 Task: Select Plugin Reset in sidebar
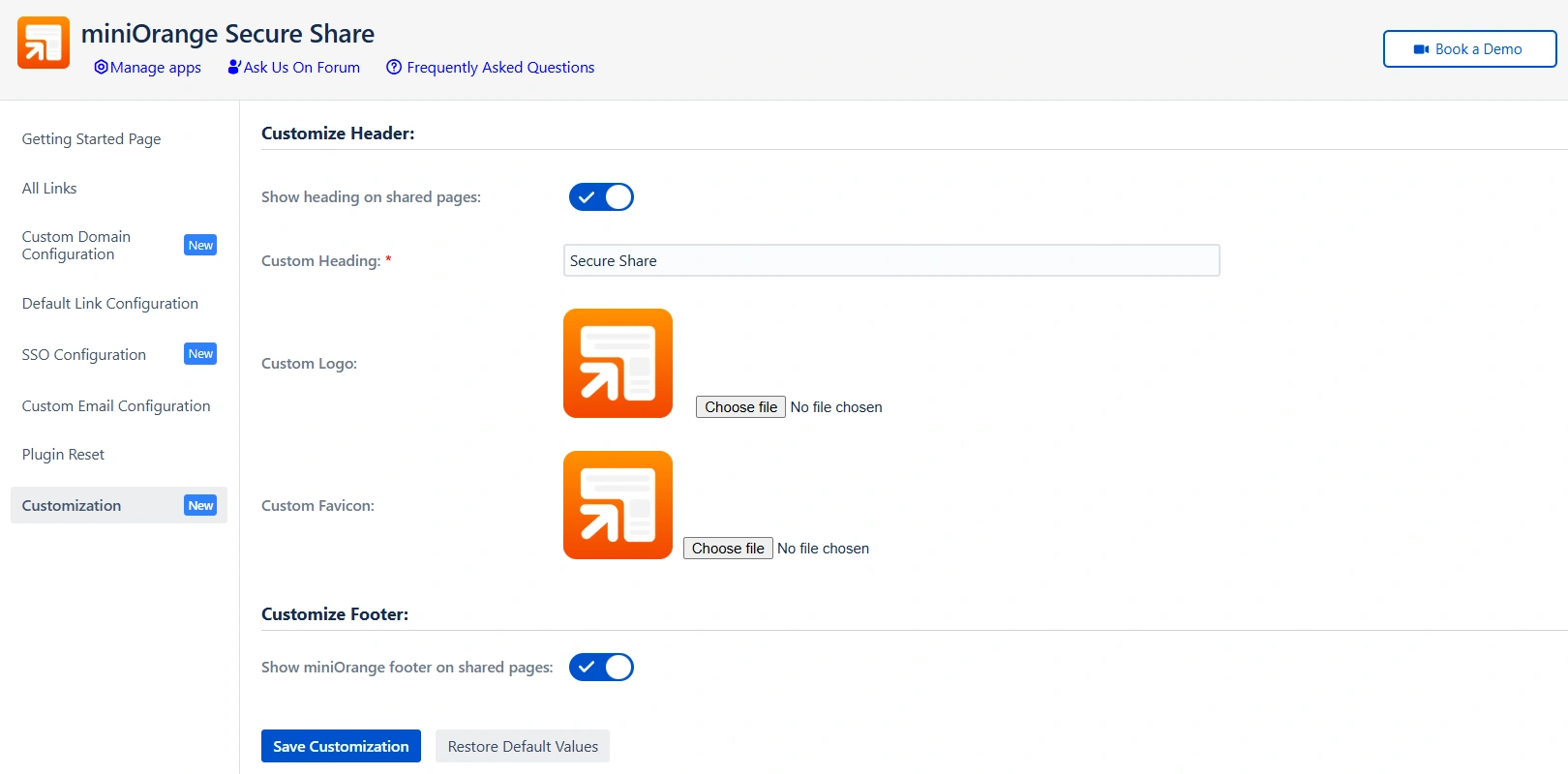pos(63,454)
